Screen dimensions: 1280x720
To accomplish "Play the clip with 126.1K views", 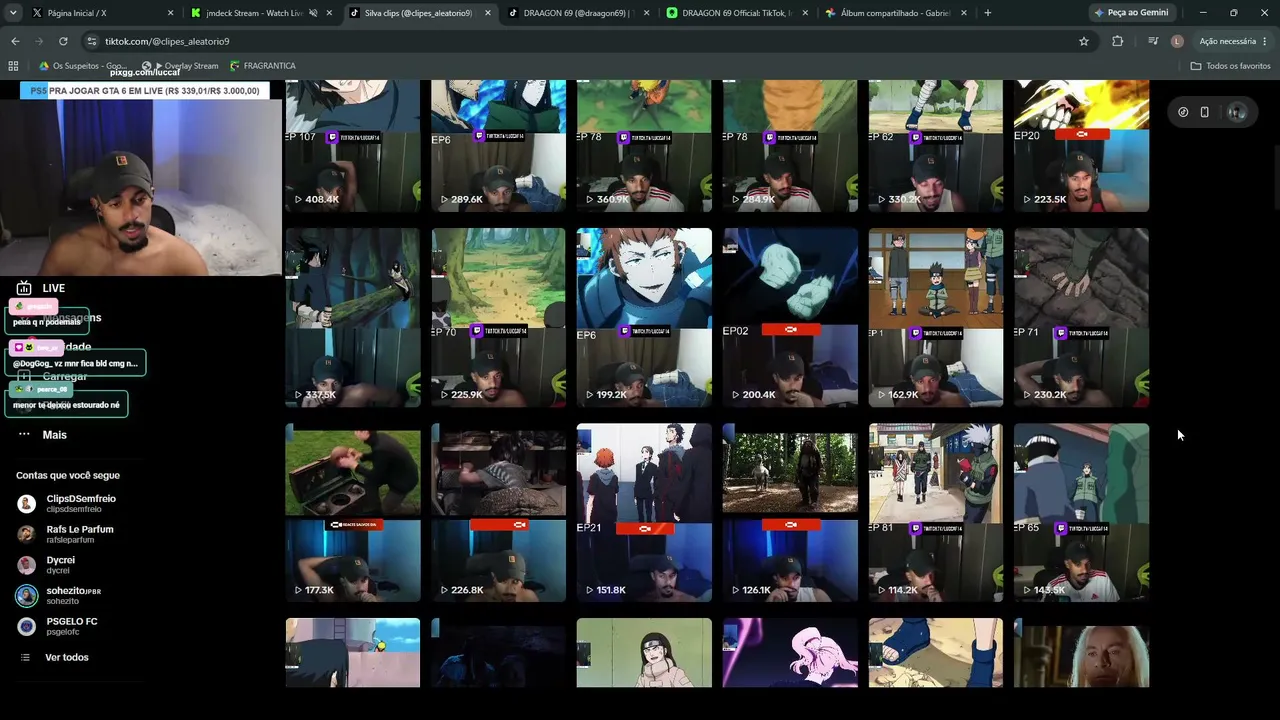I will click(790, 512).
